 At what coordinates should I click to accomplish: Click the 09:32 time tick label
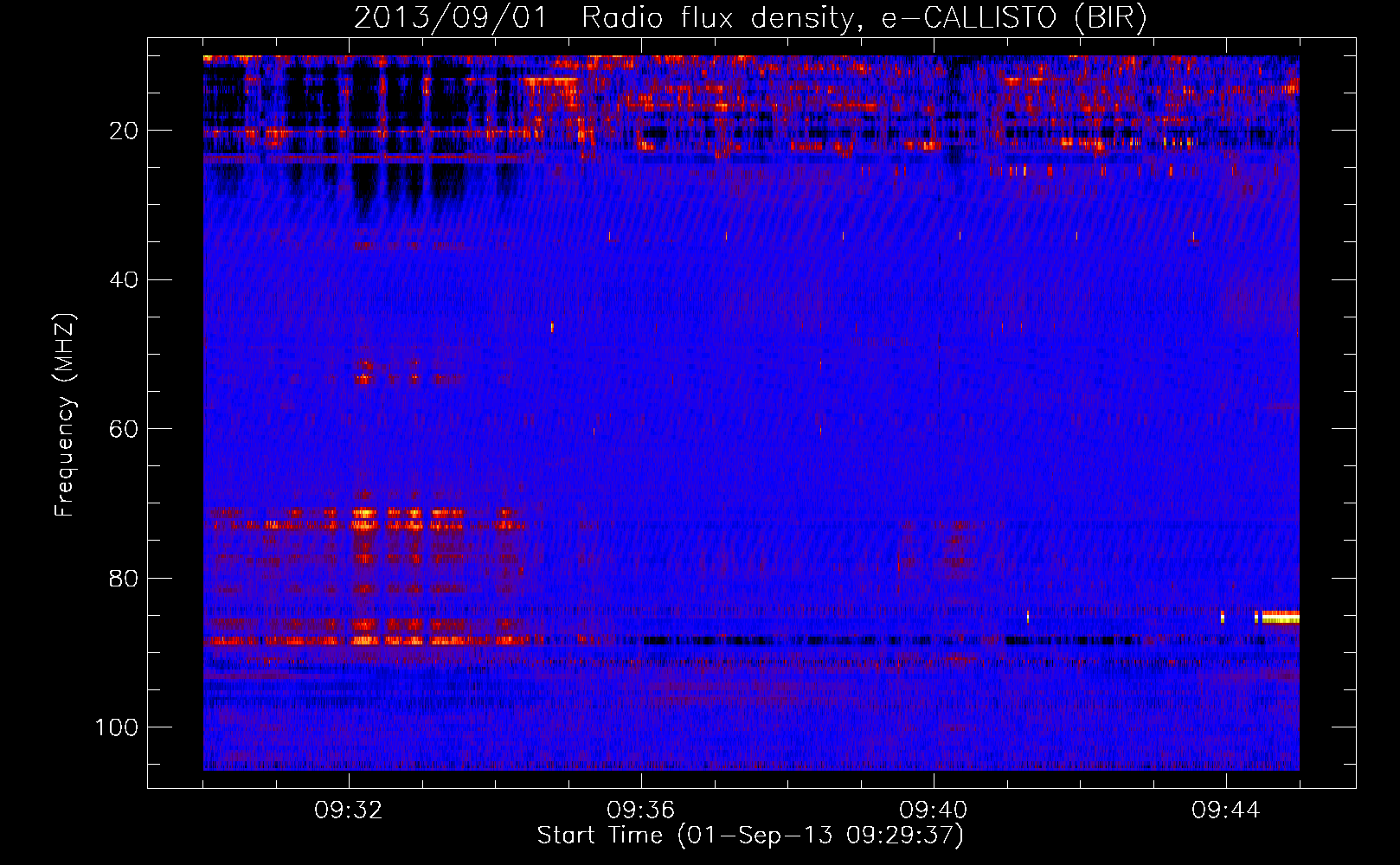349,811
